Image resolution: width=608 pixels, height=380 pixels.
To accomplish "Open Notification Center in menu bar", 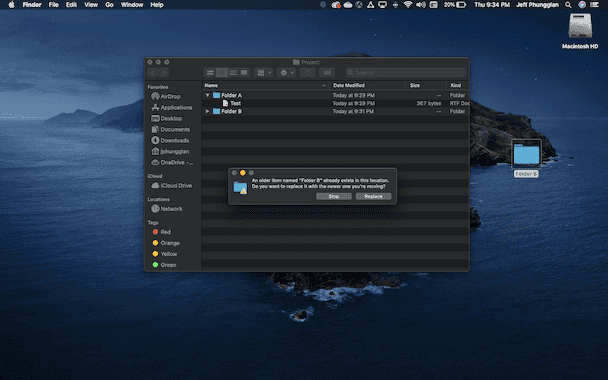I will point(594,5).
